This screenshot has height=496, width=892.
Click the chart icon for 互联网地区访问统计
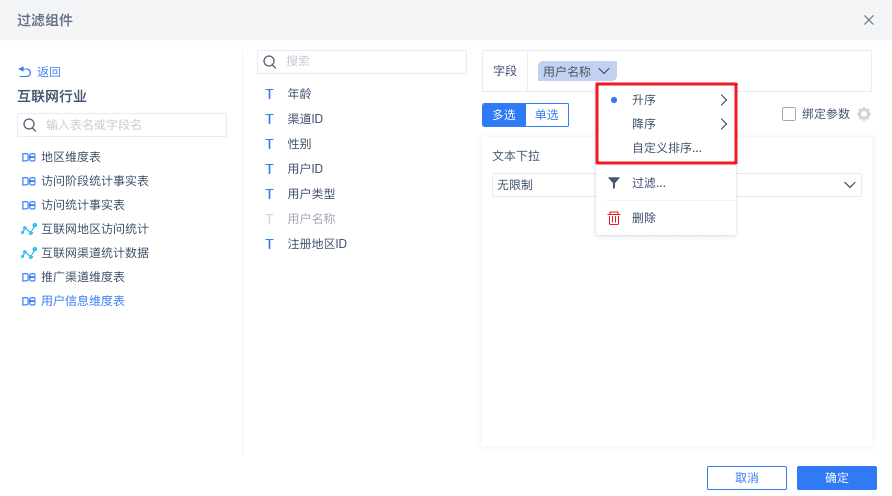point(28,229)
